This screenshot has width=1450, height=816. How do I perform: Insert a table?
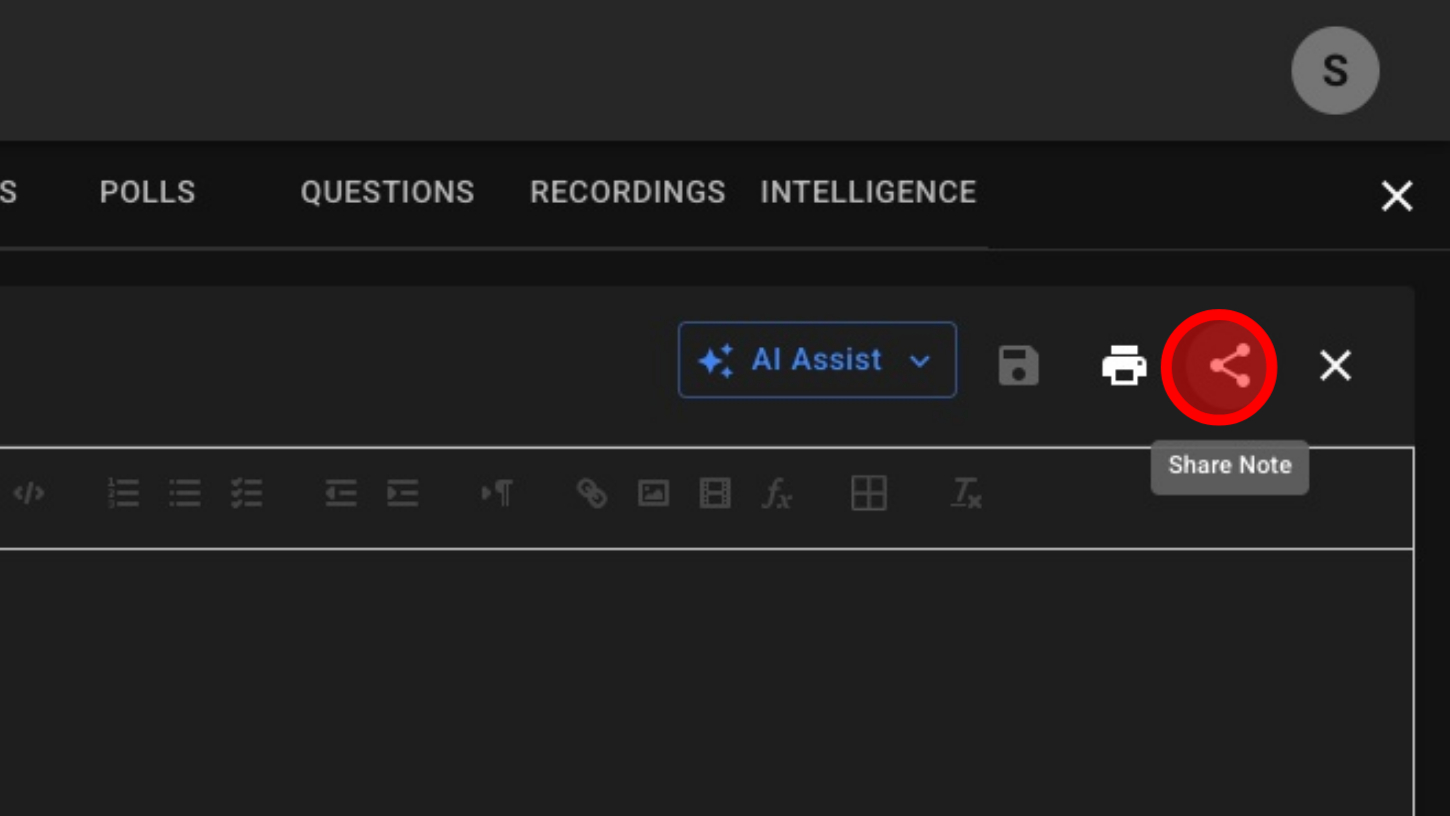[x=868, y=493]
